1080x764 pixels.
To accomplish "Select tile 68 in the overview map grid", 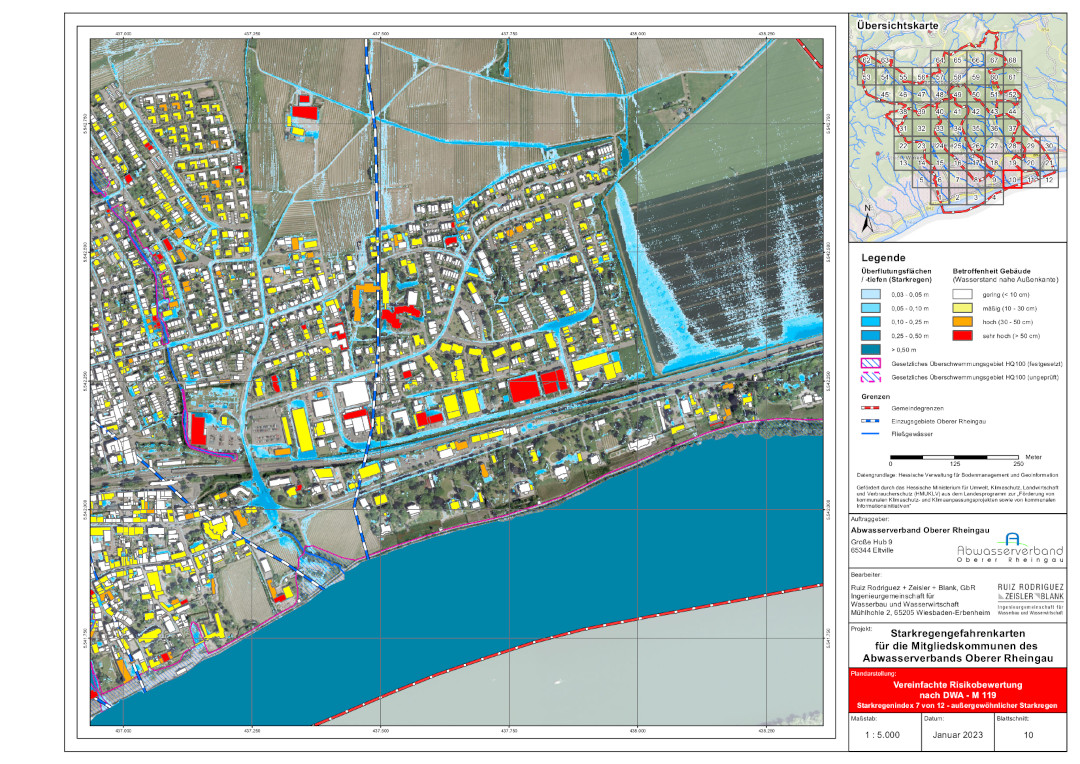I will (1013, 61).
